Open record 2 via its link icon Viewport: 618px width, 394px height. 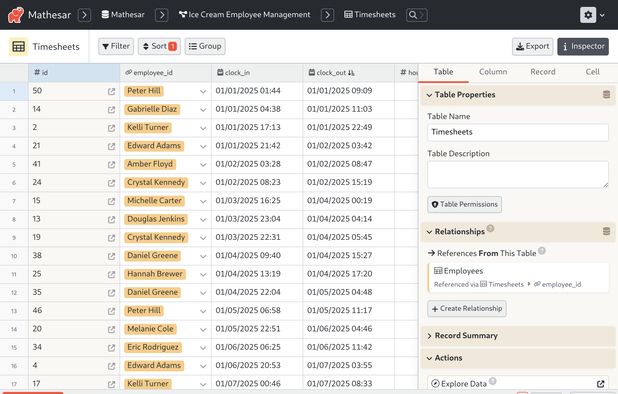pos(112,128)
